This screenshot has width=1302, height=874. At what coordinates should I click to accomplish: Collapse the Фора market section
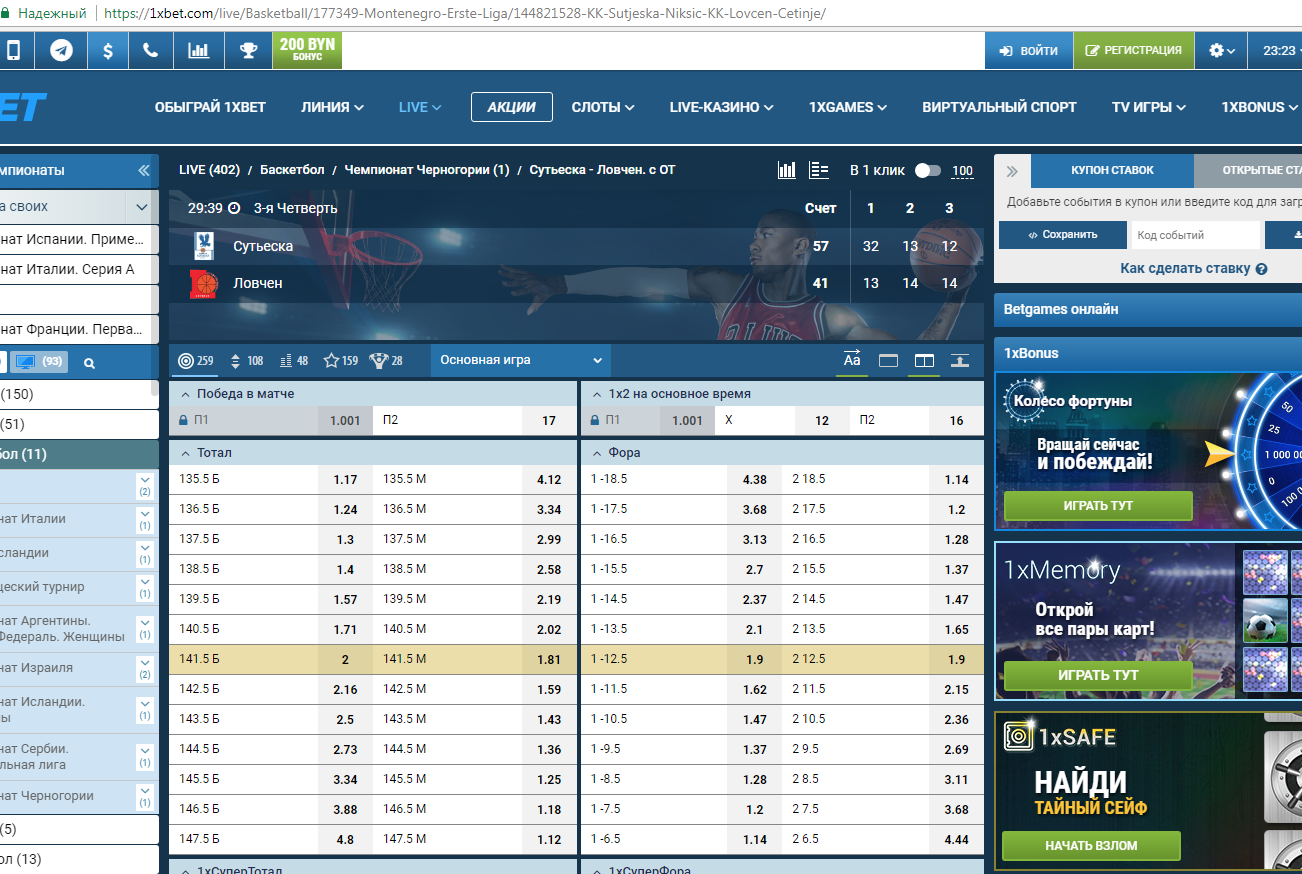click(x=597, y=453)
